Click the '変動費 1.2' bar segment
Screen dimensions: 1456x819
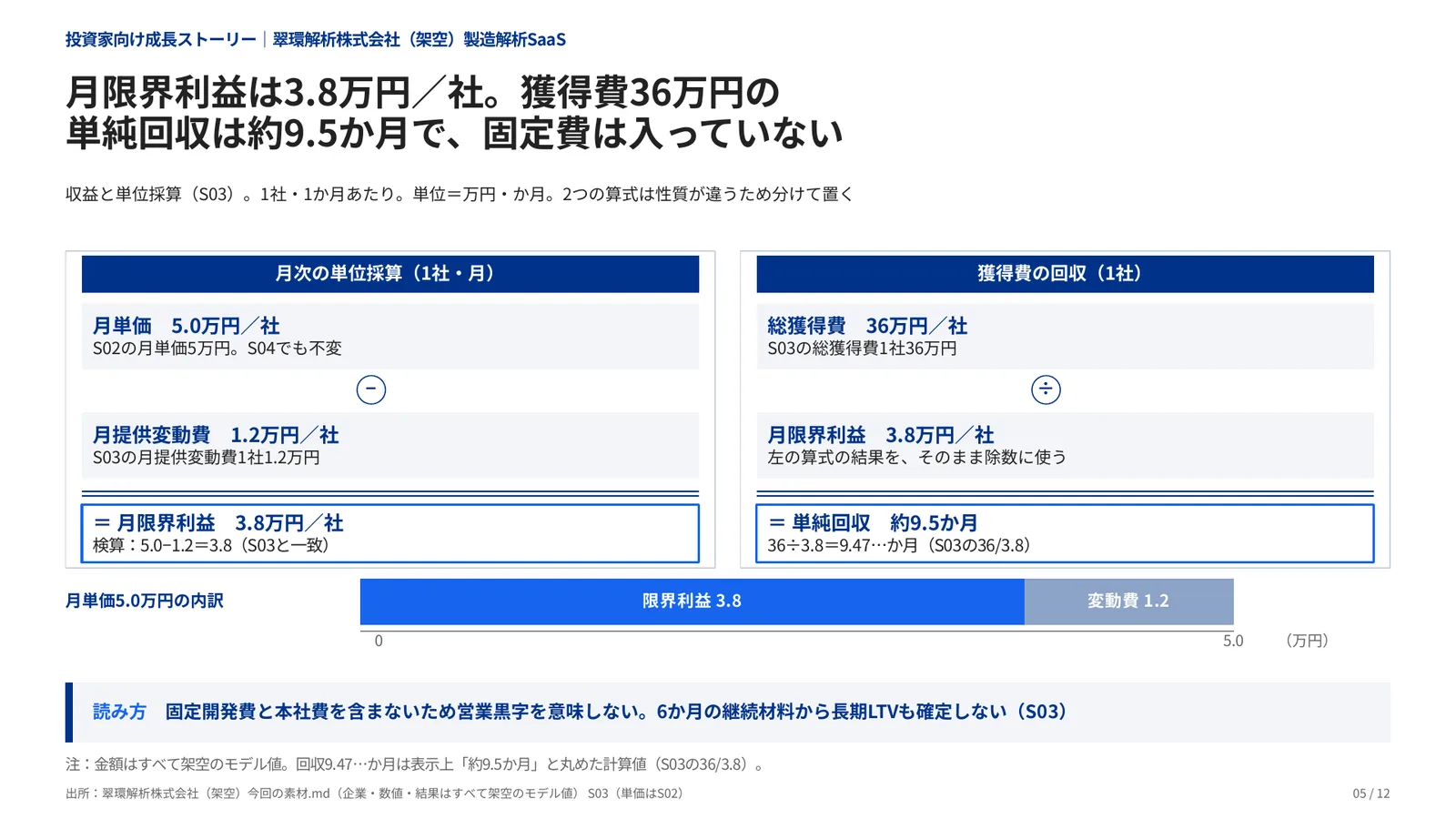(1128, 602)
